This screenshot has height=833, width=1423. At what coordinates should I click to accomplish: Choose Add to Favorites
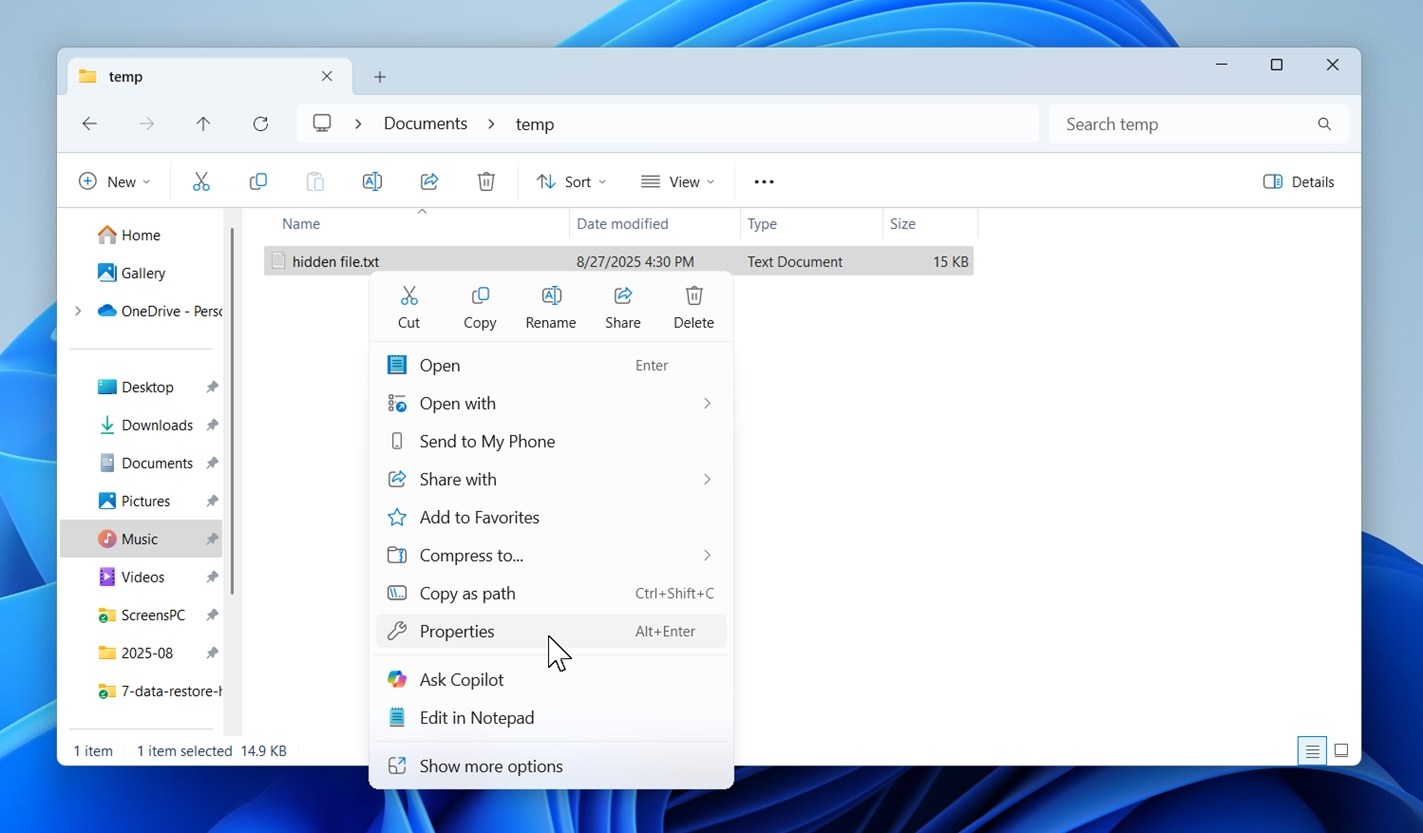click(x=551, y=518)
